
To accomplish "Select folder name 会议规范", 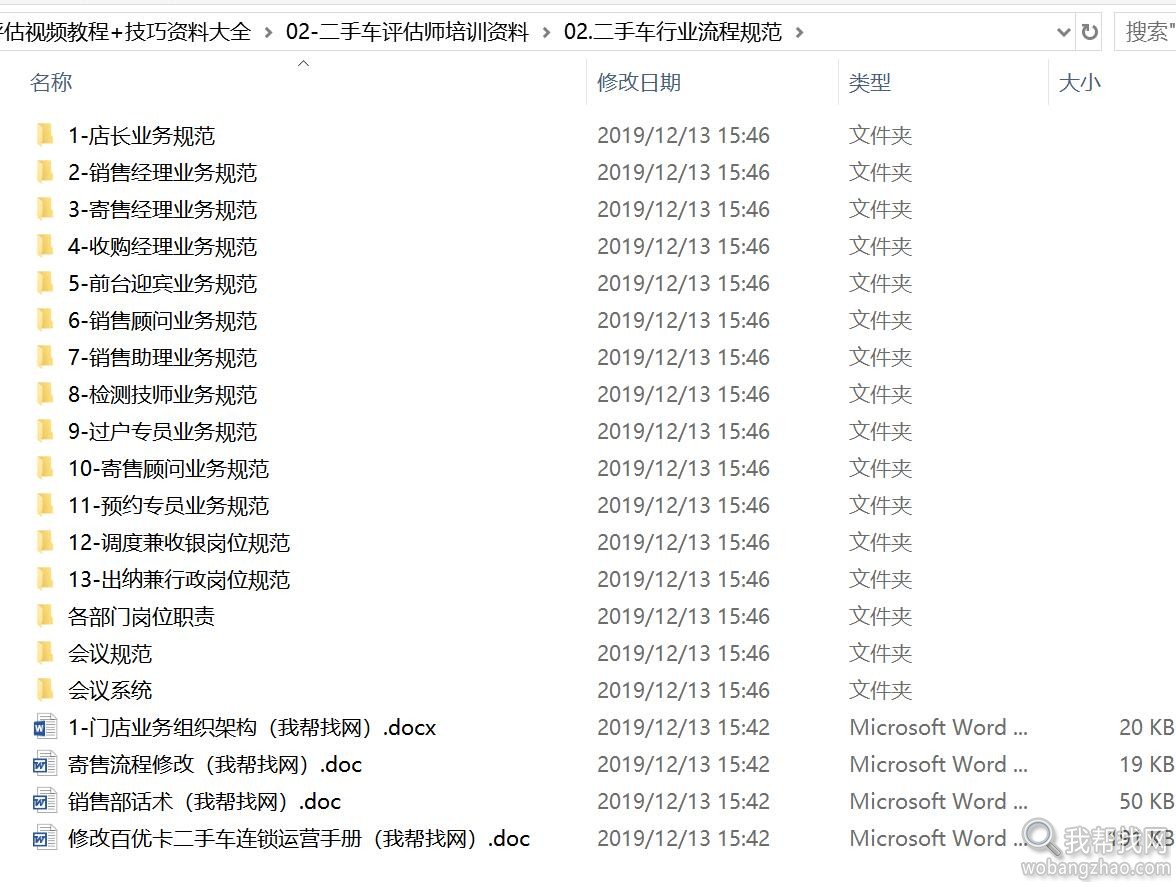I will 110,653.
